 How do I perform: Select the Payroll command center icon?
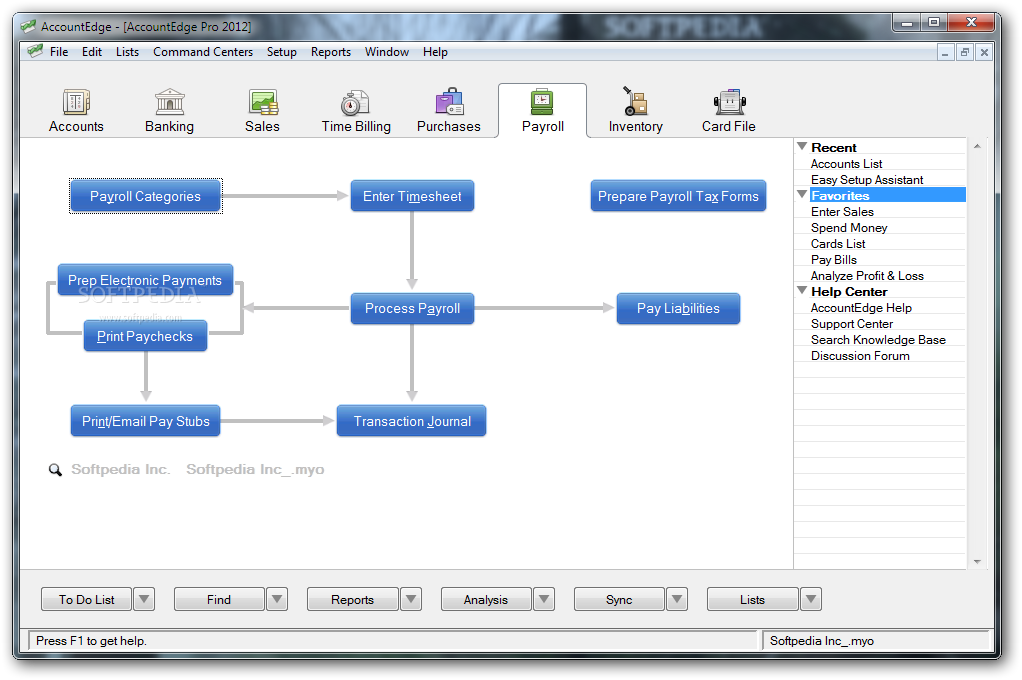[x=542, y=102]
